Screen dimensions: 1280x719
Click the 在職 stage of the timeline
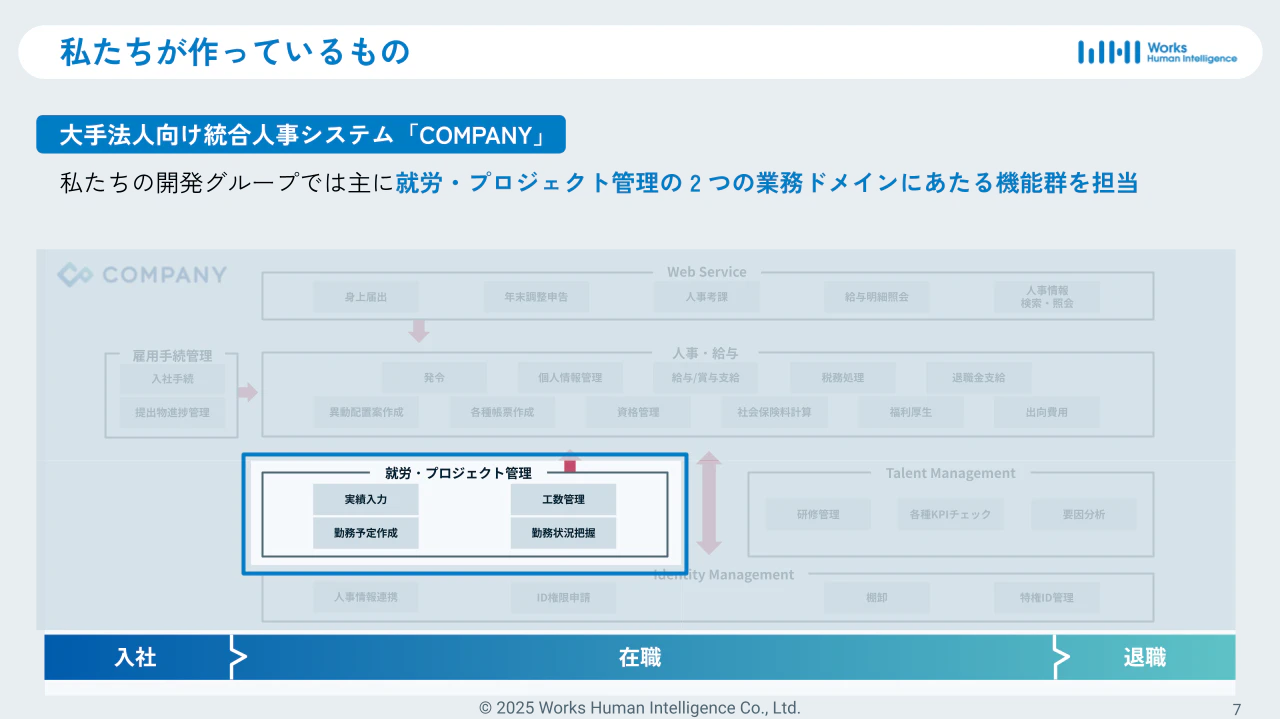point(640,657)
